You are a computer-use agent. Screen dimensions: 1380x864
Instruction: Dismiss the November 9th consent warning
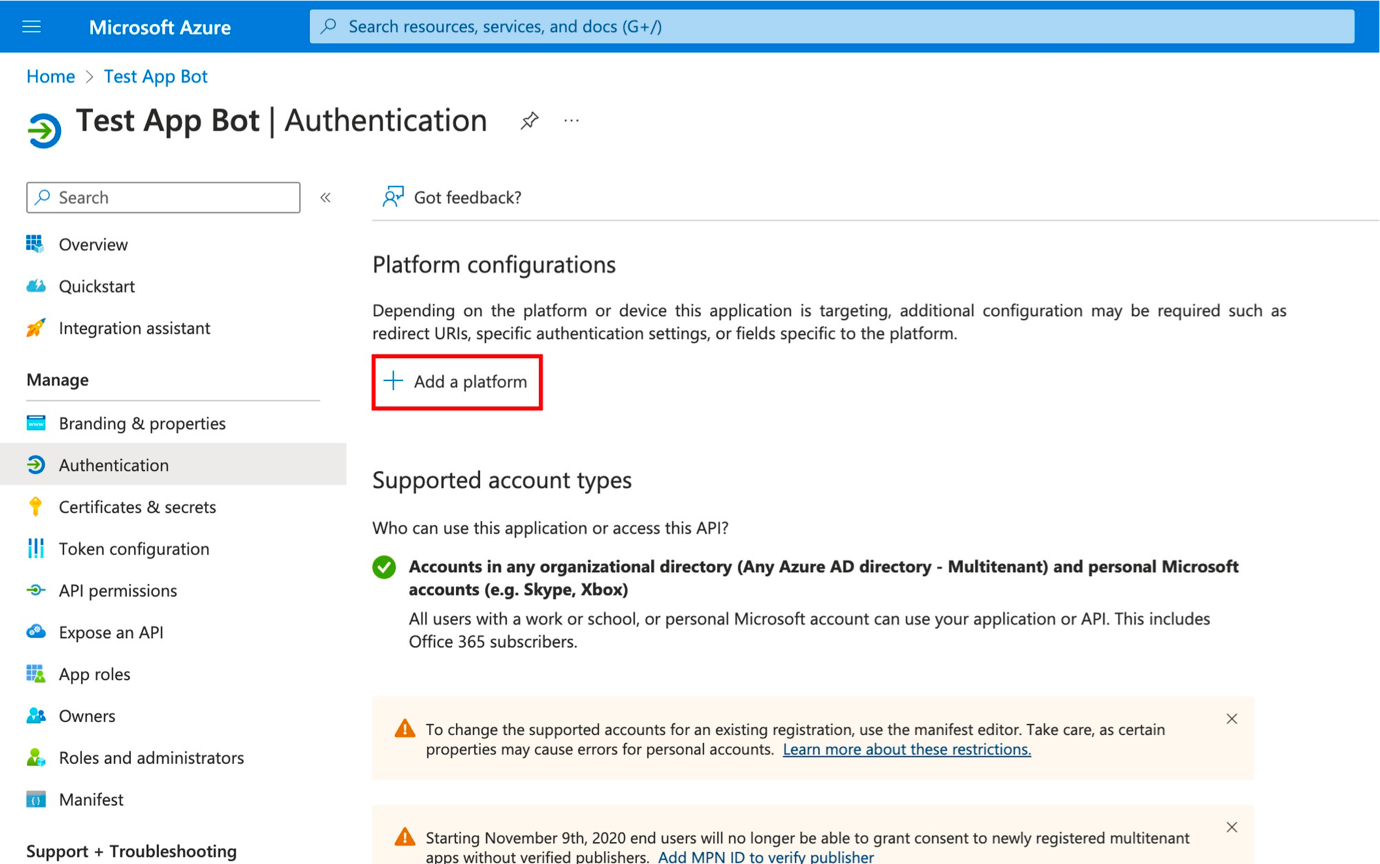(x=1232, y=827)
